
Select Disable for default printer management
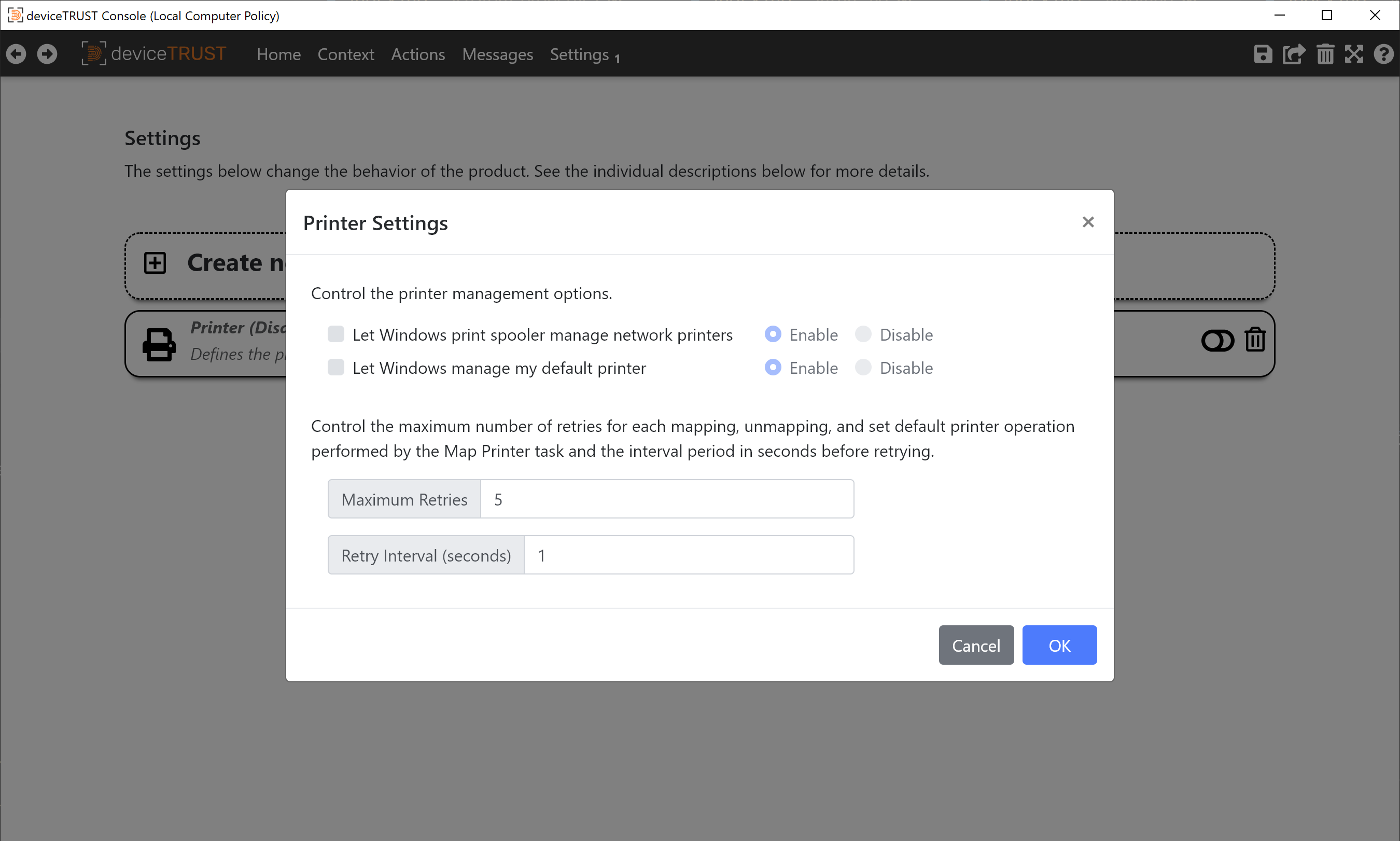click(863, 367)
